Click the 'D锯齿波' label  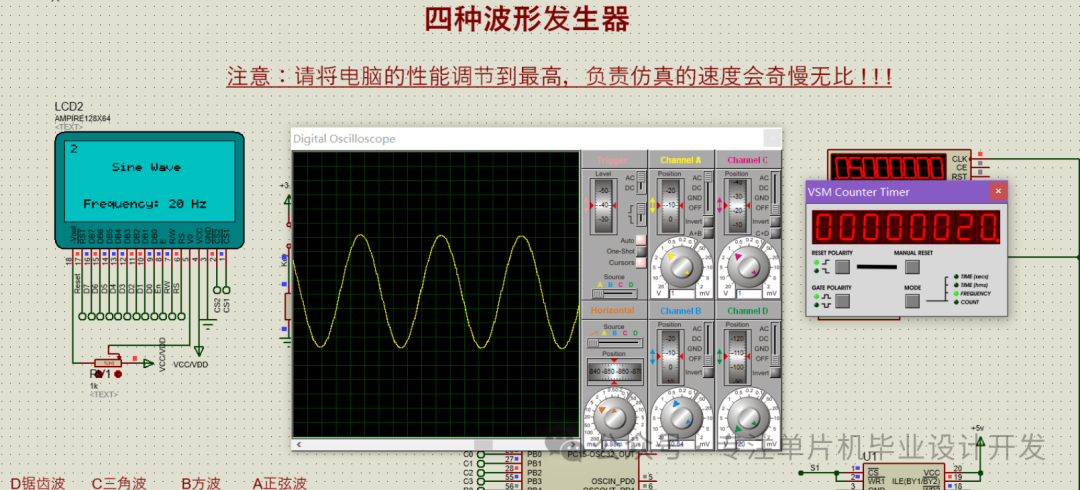38,482
